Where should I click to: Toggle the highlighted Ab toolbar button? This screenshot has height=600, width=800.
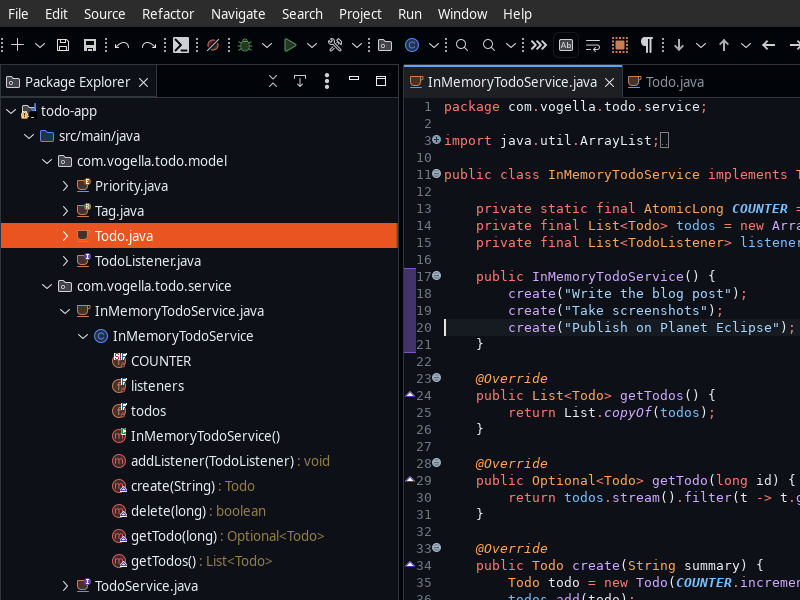(x=566, y=45)
